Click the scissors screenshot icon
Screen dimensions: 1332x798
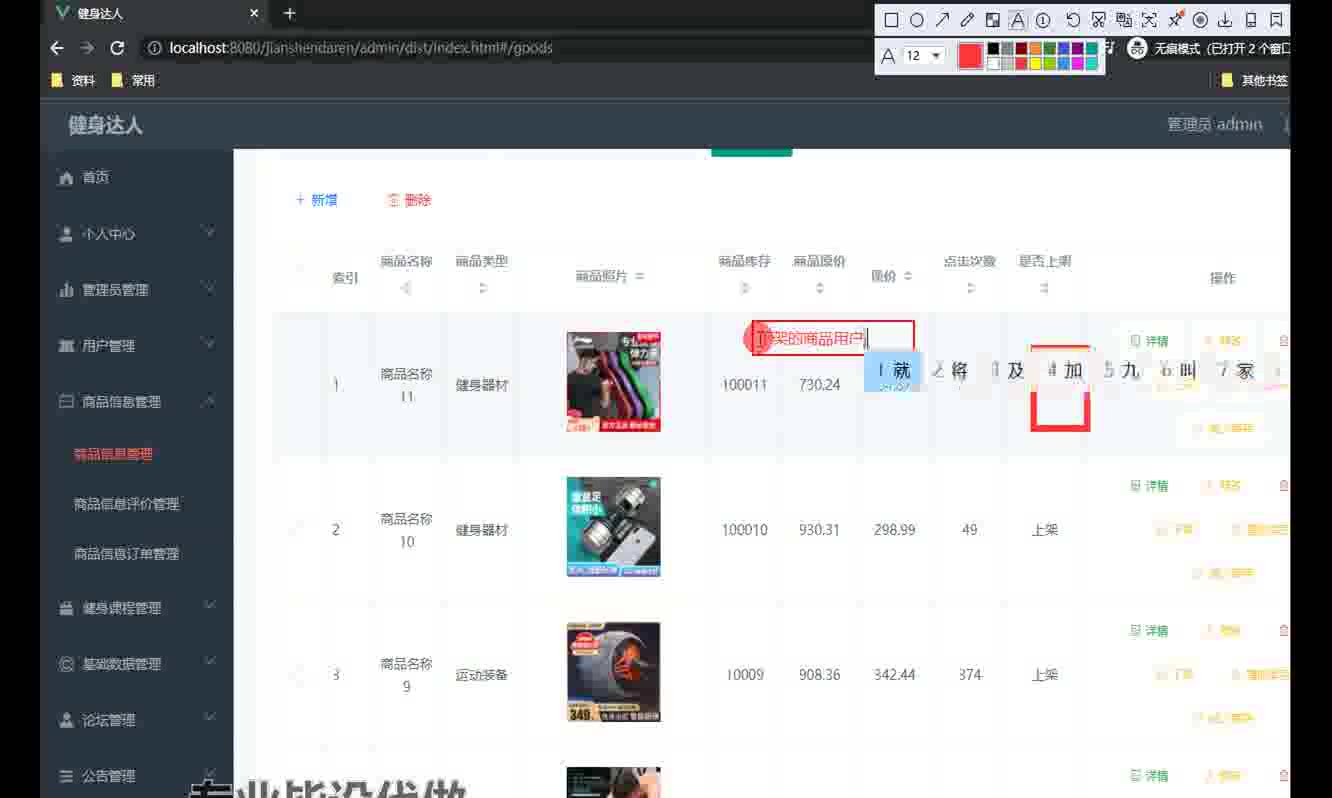(x=1098, y=20)
